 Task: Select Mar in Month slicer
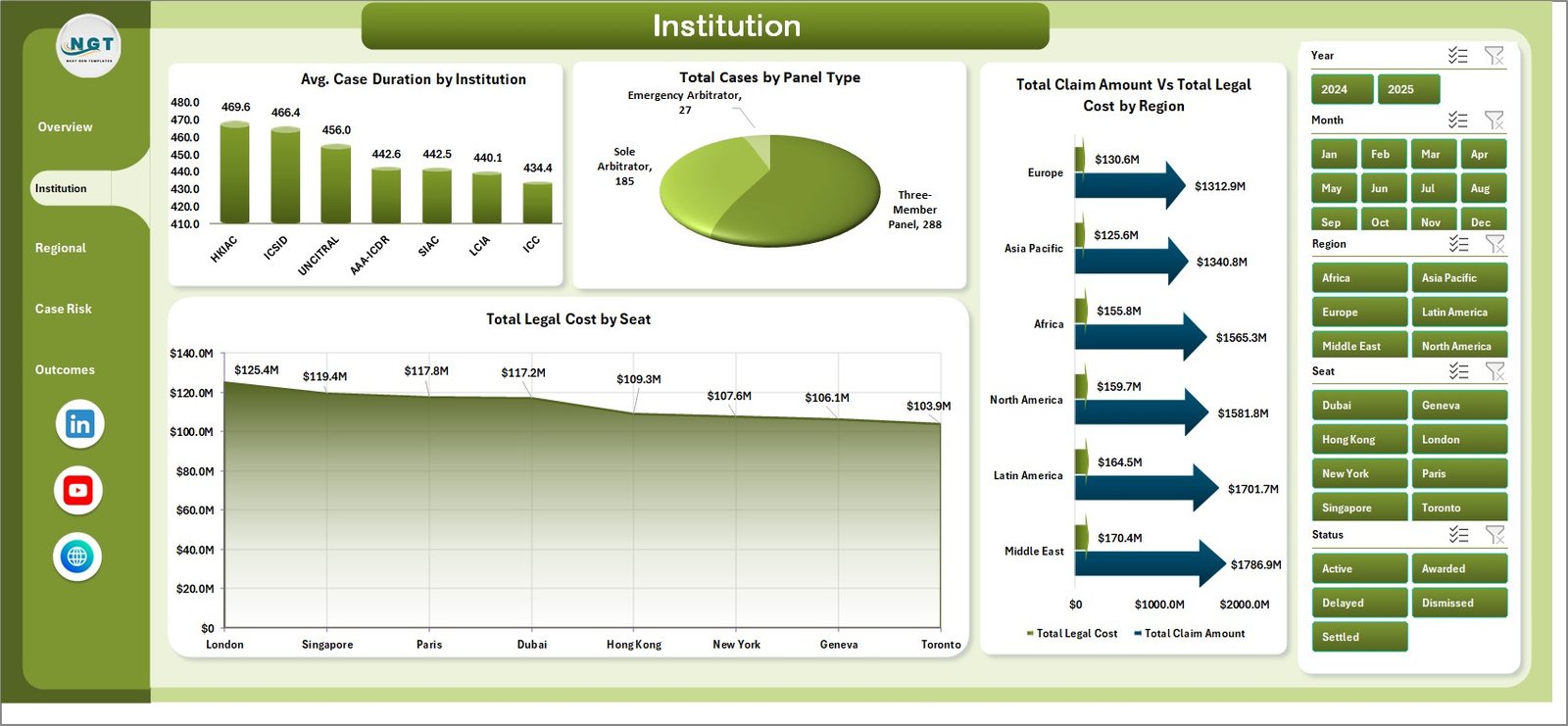pyautogui.click(x=1434, y=154)
